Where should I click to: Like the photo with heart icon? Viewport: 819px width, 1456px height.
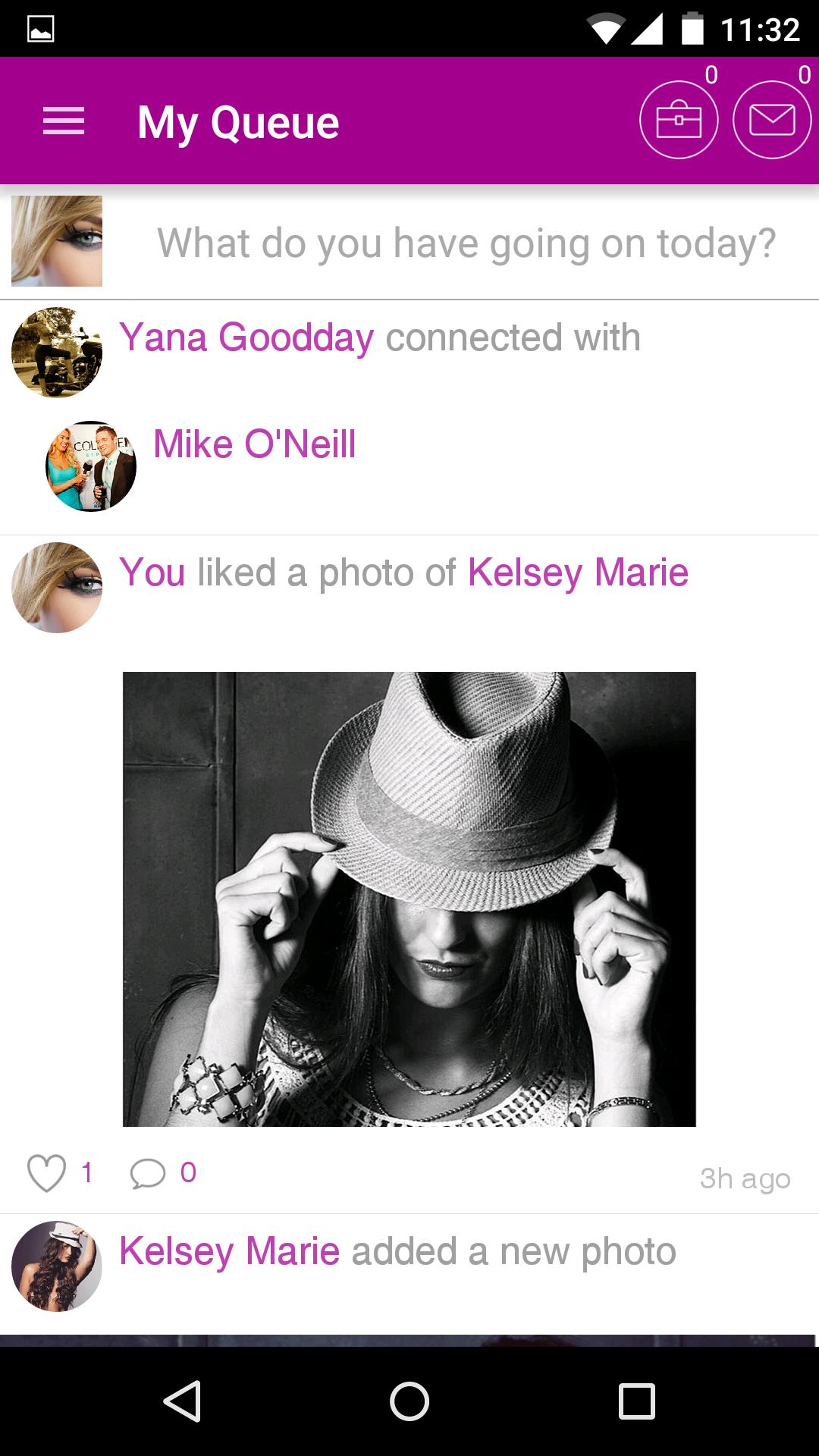46,1173
